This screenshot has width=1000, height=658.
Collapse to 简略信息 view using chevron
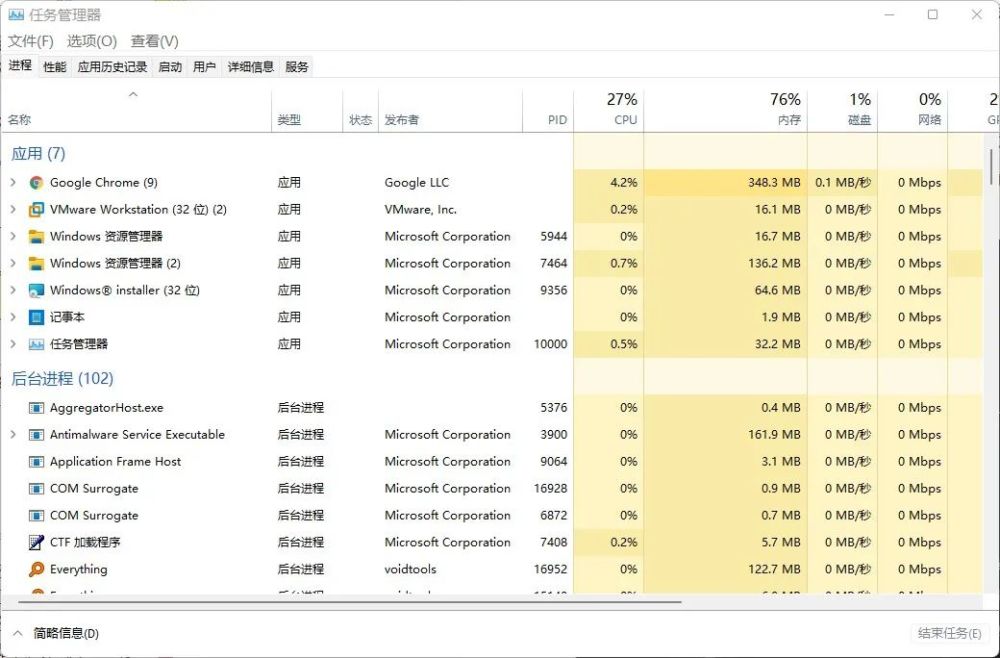[18, 633]
